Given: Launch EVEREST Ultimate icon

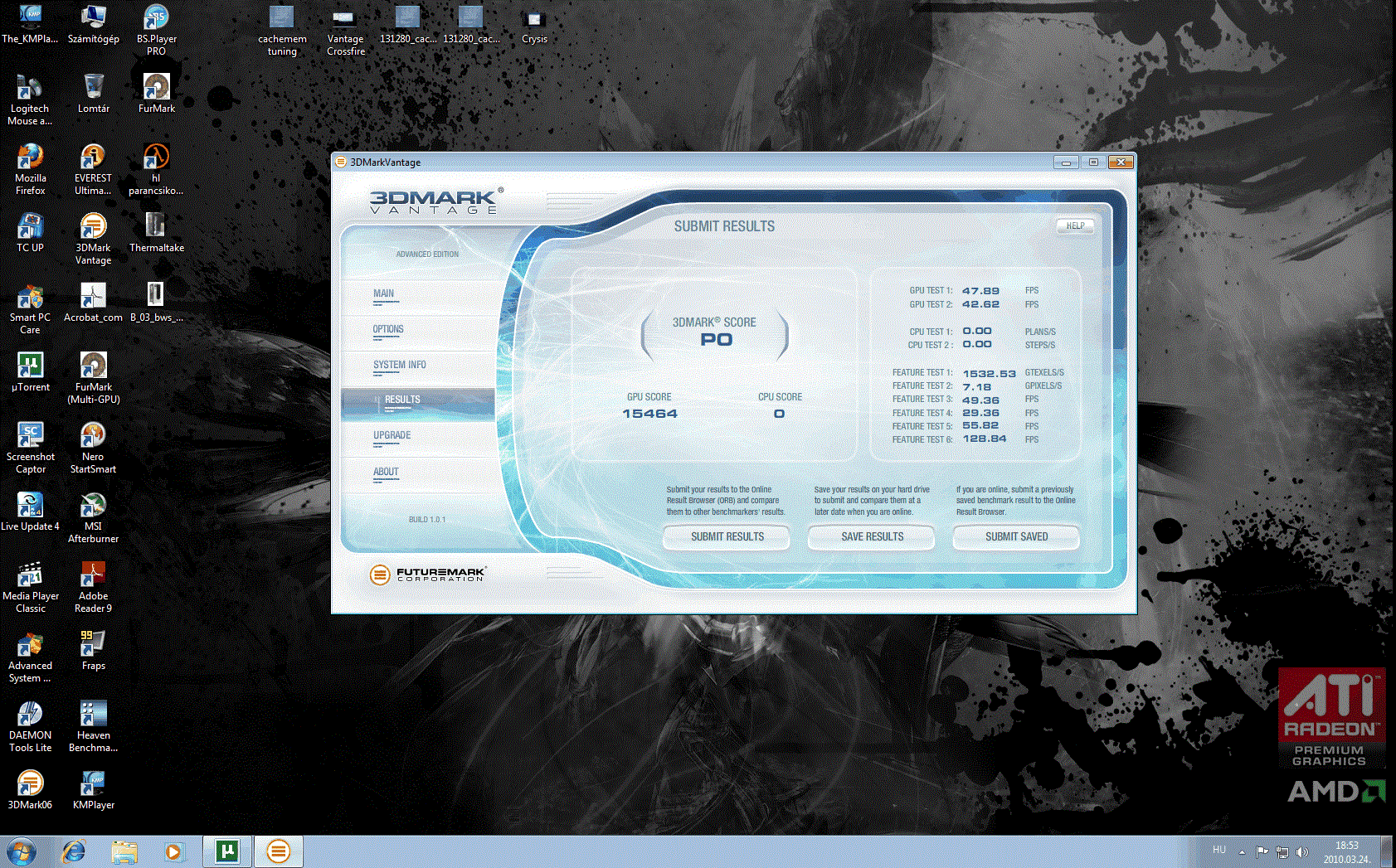Looking at the screenshot, I should pyautogui.click(x=93, y=169).
